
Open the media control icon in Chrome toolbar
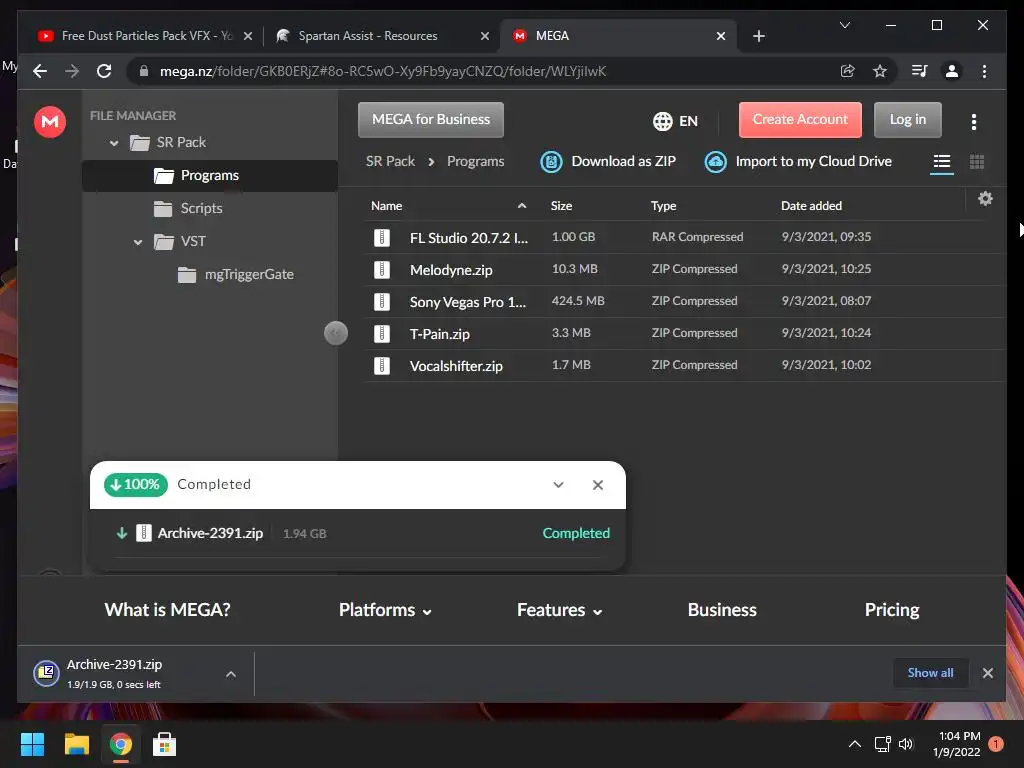tap(920, 71)
